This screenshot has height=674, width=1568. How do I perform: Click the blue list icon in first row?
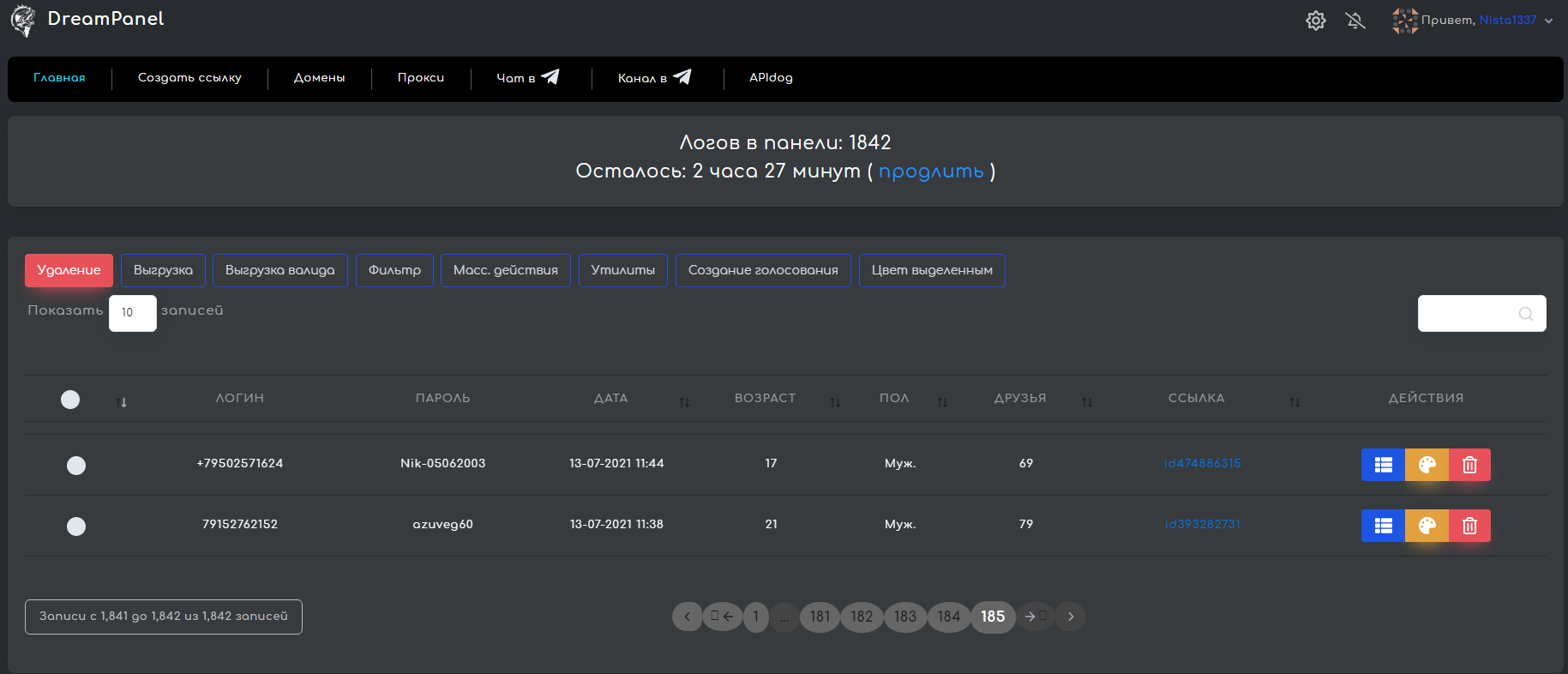point(1383,465)
